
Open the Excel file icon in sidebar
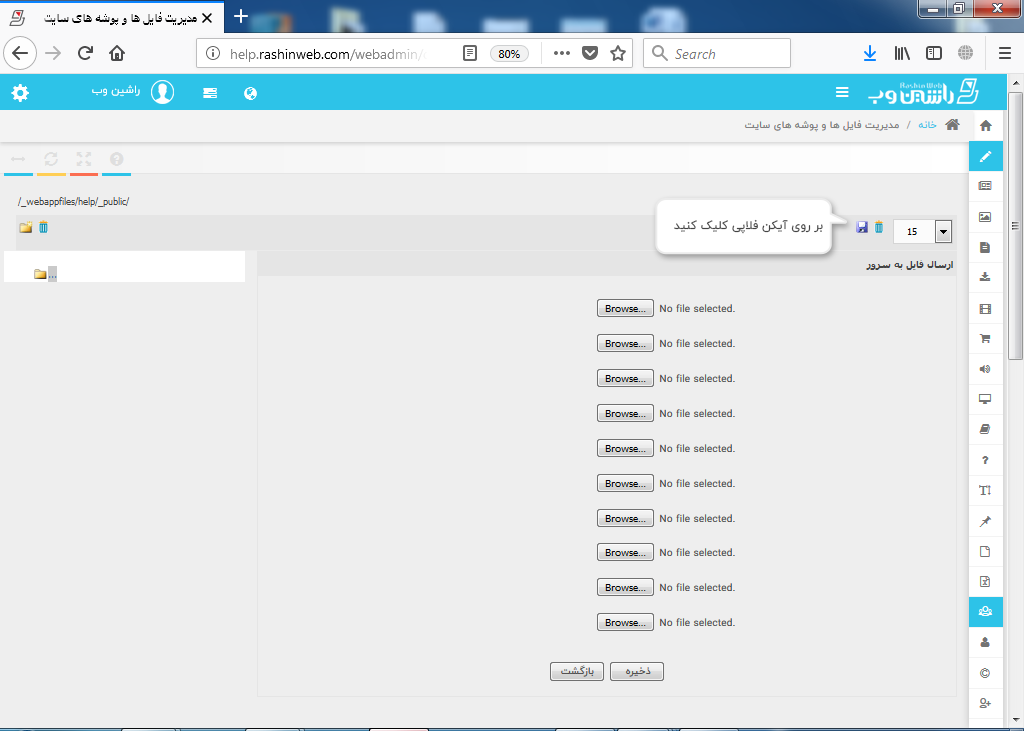pyautogui.click(x=985, y=581)
